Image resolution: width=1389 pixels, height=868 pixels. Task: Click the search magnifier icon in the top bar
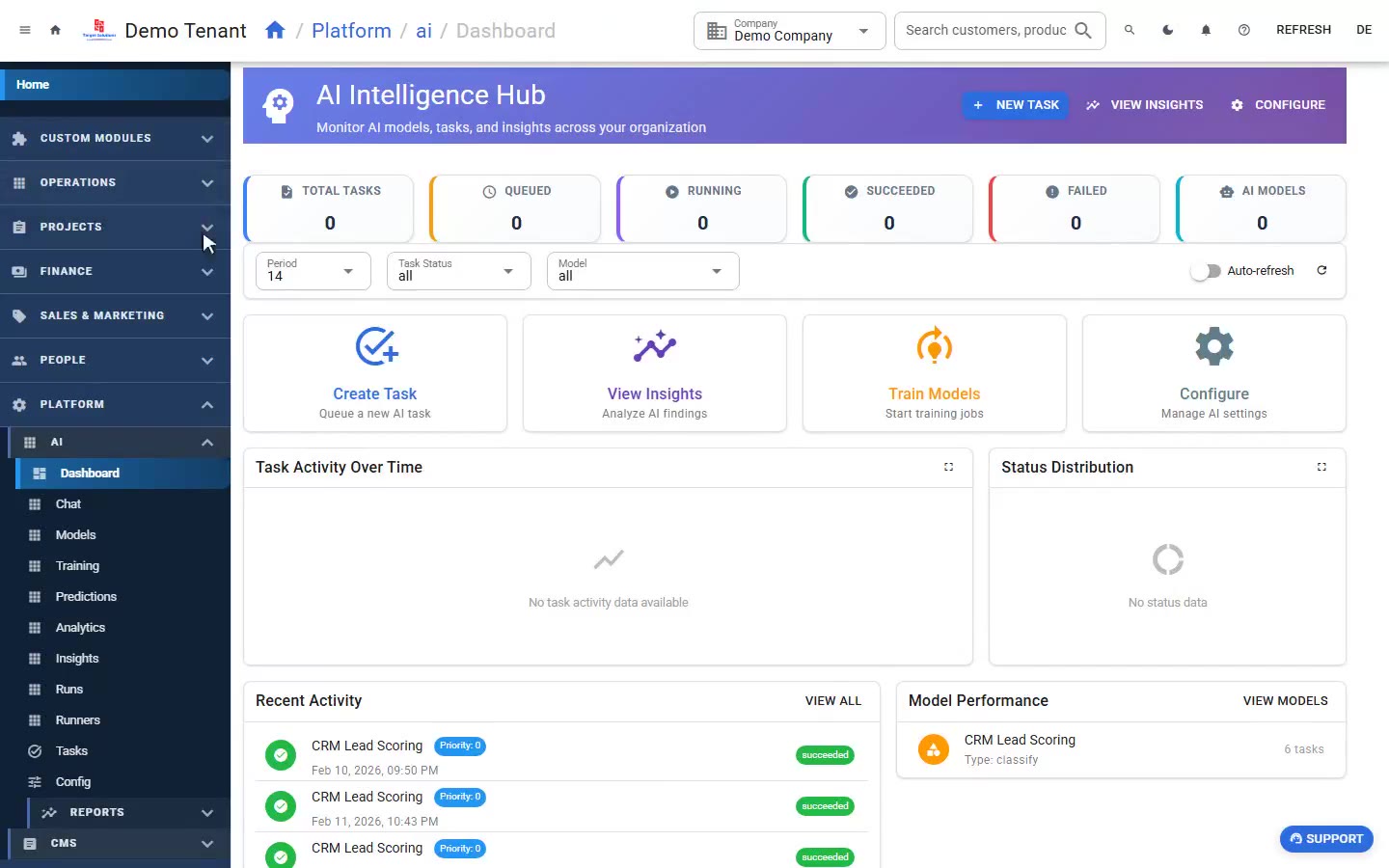pyautogui.click(x=1130, y=30)
